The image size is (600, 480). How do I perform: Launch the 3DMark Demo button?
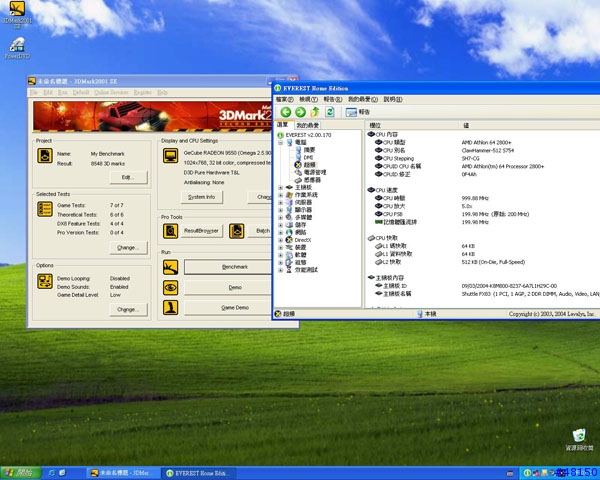[x=228, y=287]
